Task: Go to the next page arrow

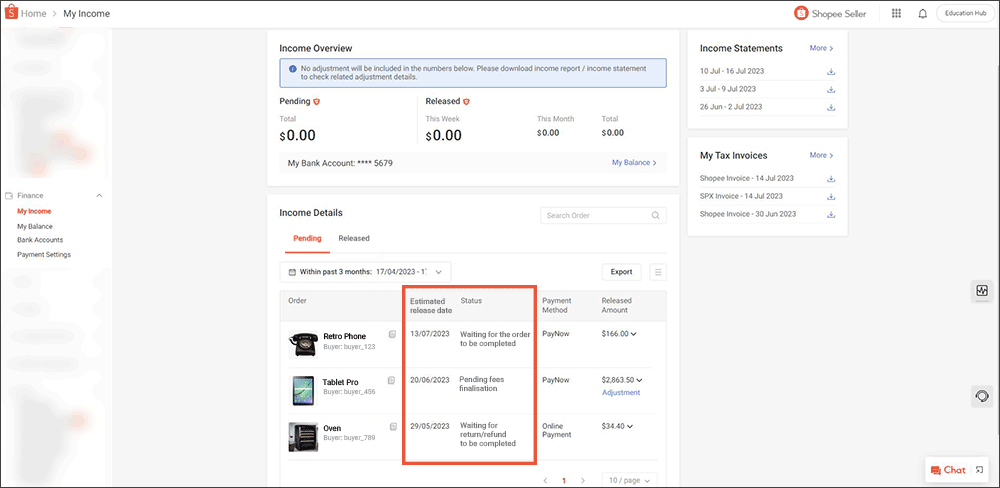Action: [582, 480]
